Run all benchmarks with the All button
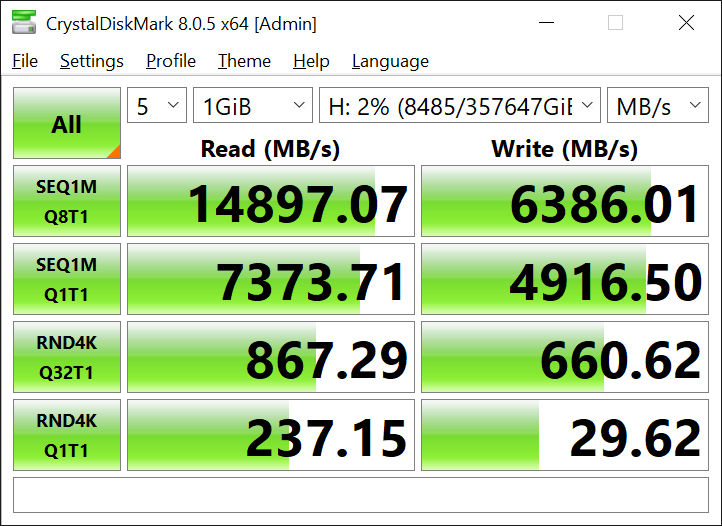722x526 pixels. tap(67, 124)
